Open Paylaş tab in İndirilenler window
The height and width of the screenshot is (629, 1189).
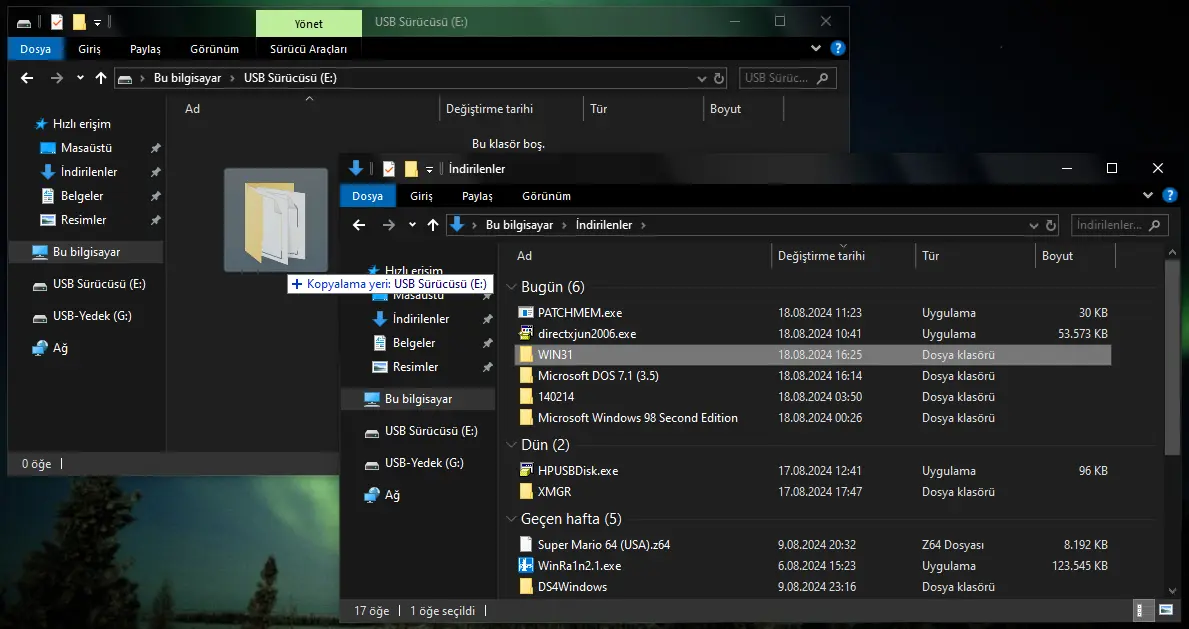pos(477,196)
